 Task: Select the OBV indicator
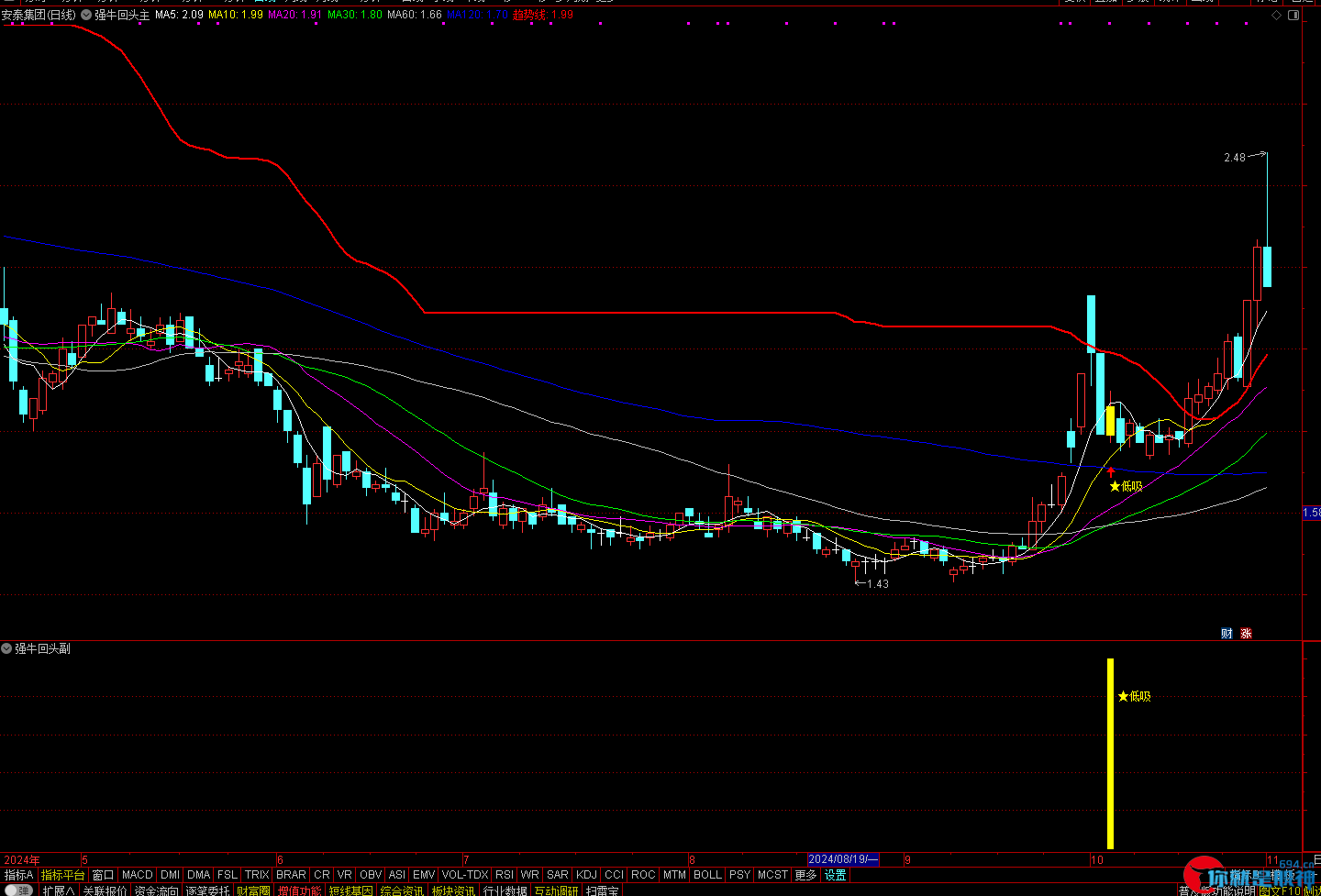(x=371, y=875)
